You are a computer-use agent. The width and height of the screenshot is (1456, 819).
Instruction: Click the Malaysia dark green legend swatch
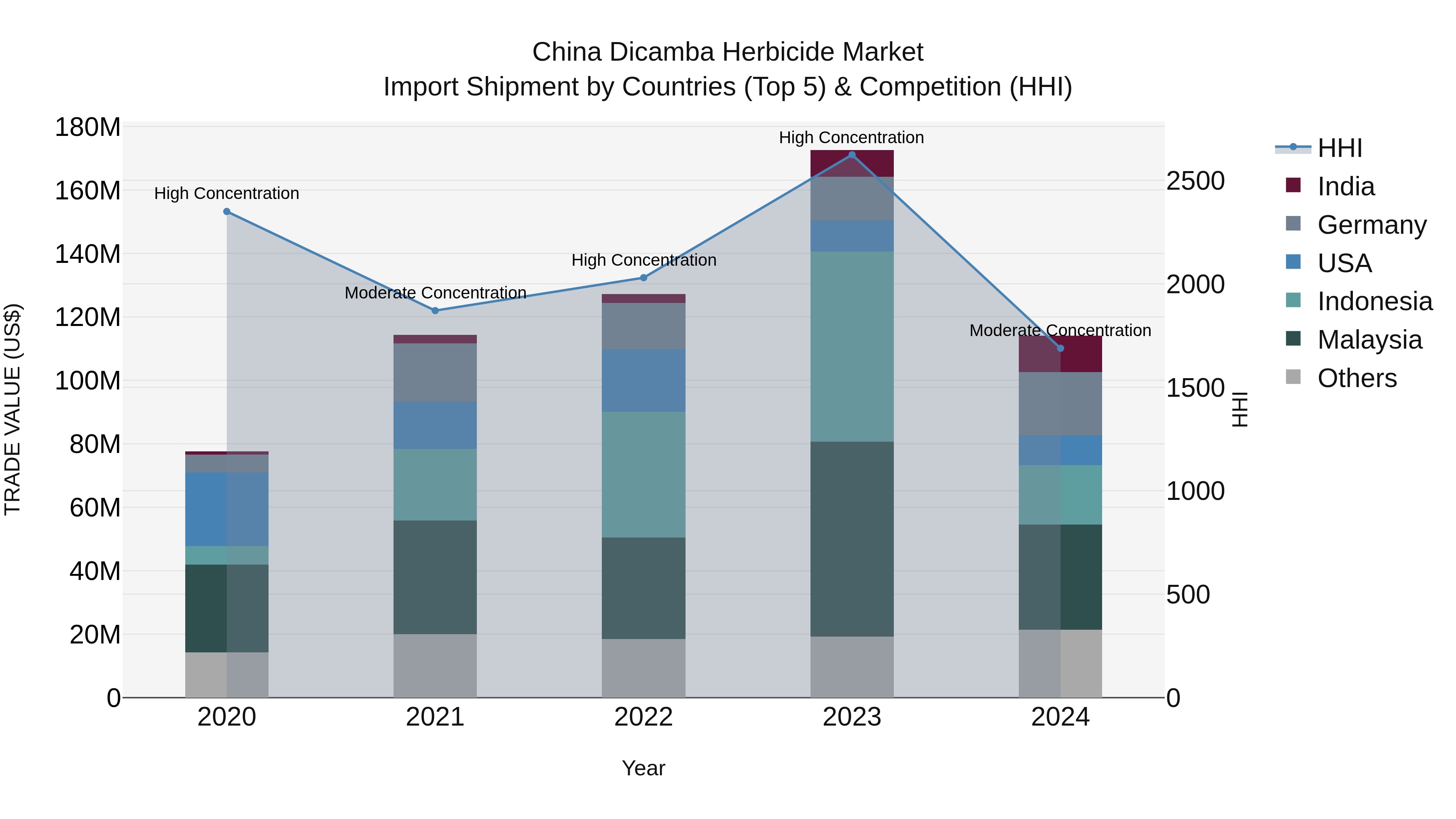pyautogui.click(x=1293, y=339)
